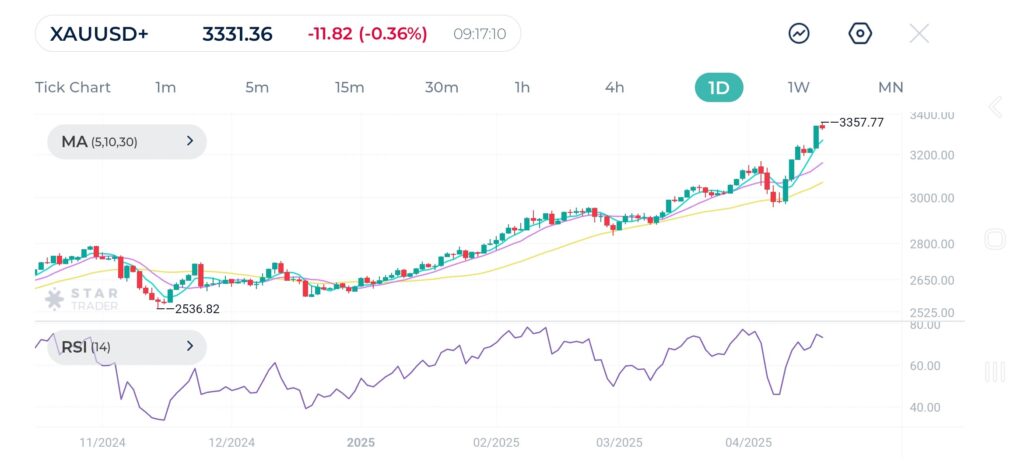Viewport: 1024px width, 473px height.
Task: Tap the Android home square icon
Action: pyautogui.click(x=995, y=239)
